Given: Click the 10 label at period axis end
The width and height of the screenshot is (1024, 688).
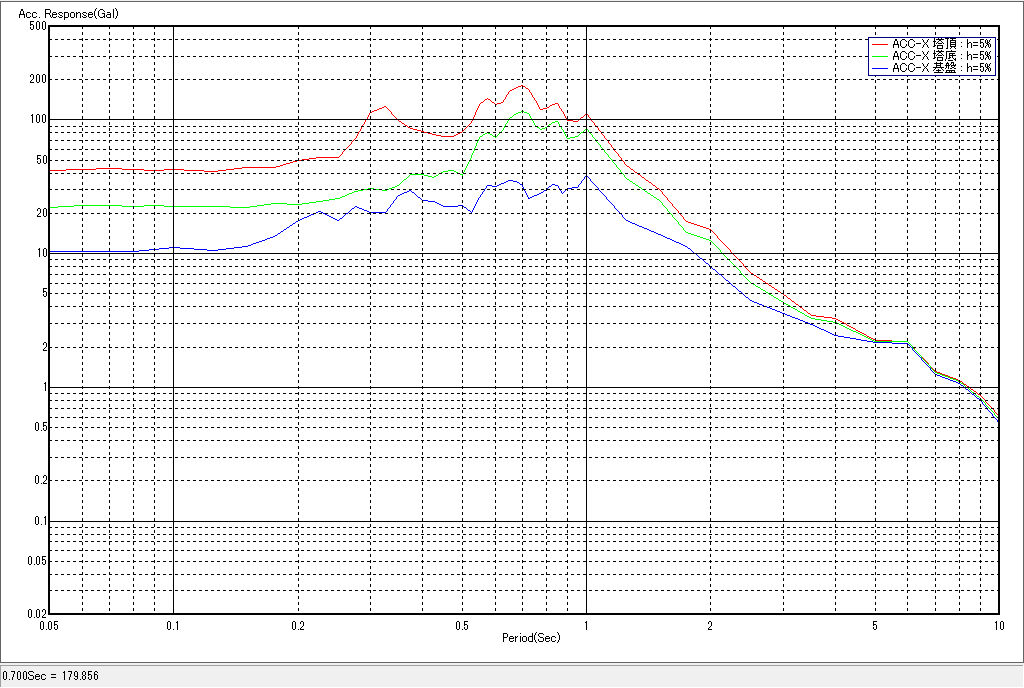Looking at the screenshot, I should coord(998,625).
